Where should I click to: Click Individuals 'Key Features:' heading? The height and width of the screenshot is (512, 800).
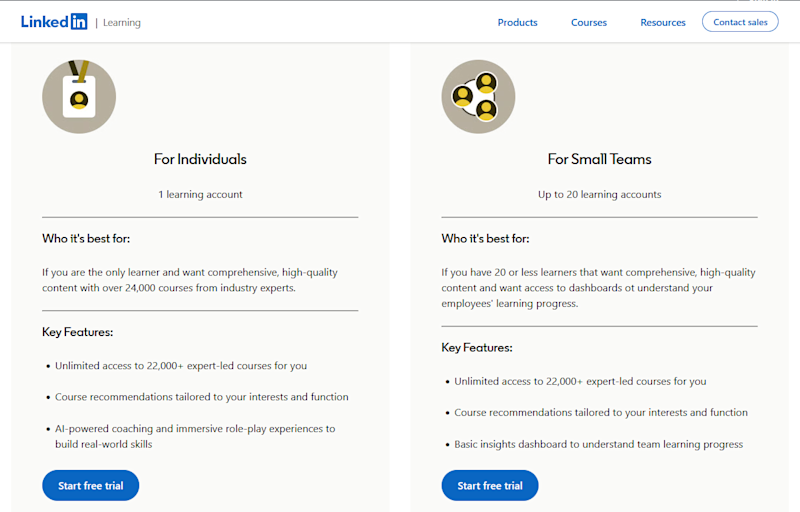(x=78, y=332)
